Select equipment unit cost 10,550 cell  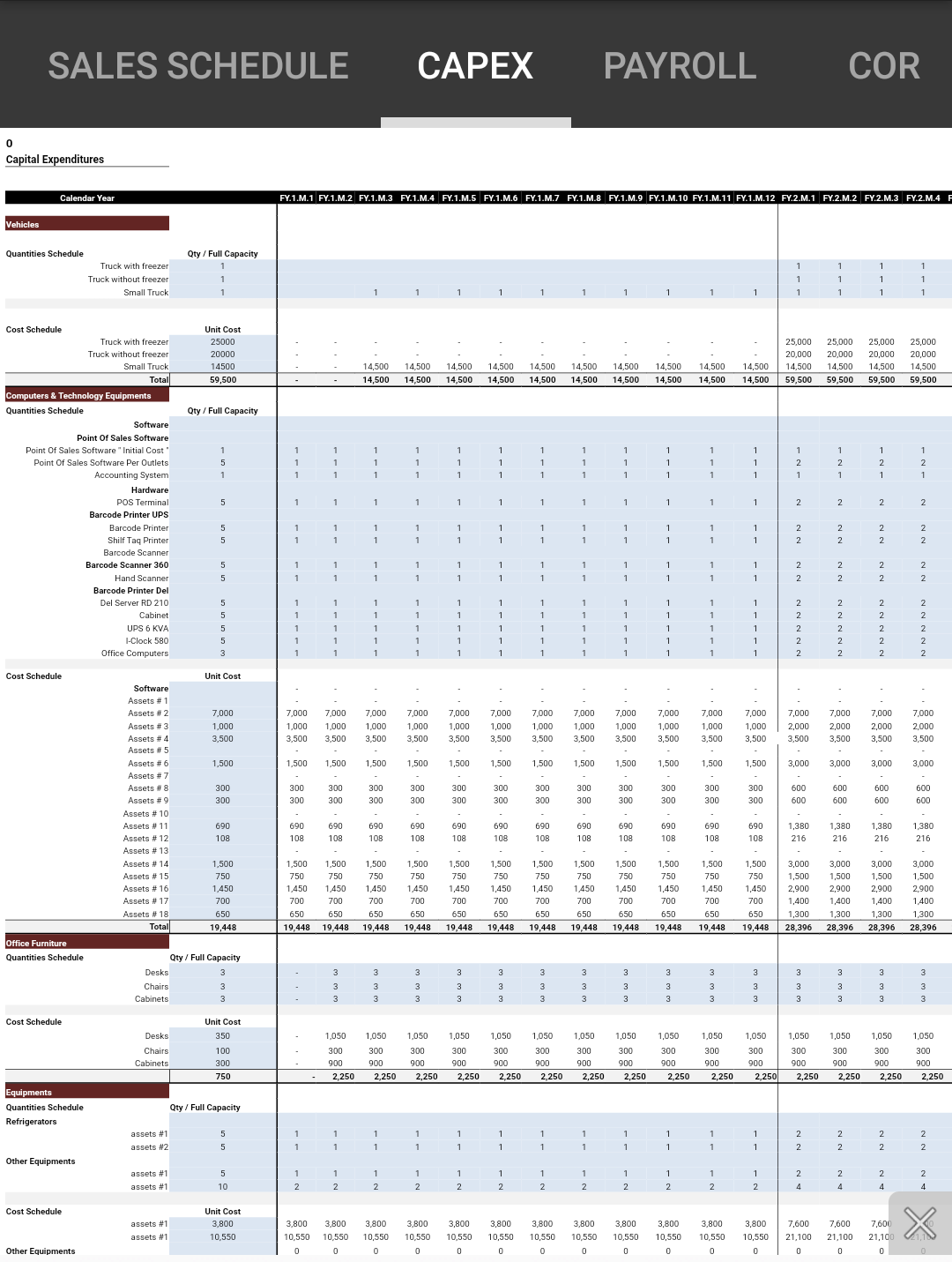(x=223, y=1237)
